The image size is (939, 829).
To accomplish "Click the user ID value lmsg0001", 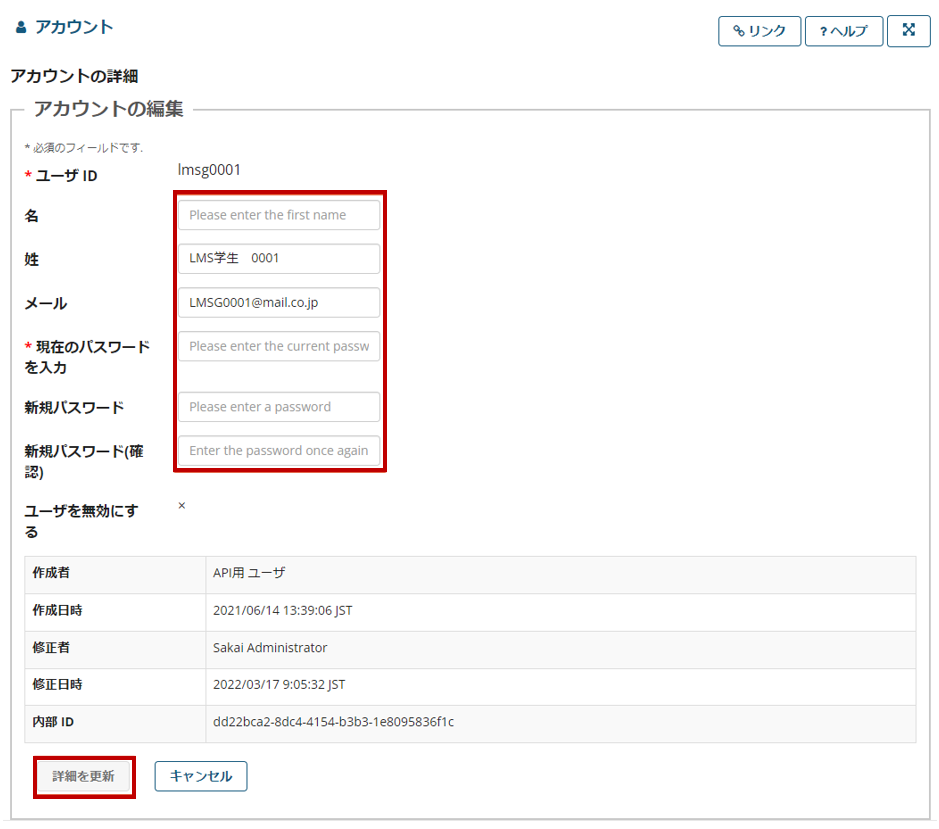I will [209, 170].
